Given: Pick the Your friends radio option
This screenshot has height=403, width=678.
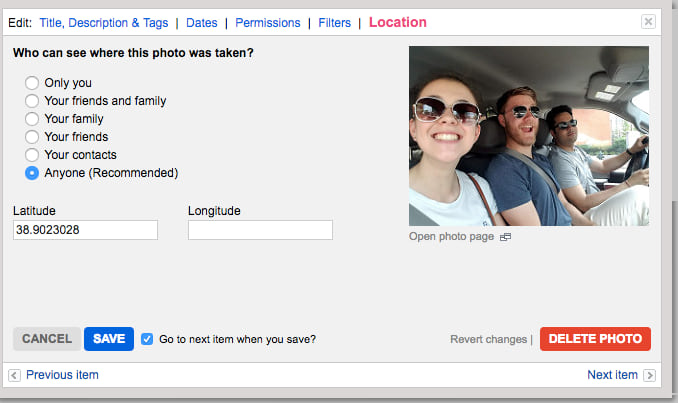Looking at the screenshot, I should click(x=32, y=137).
